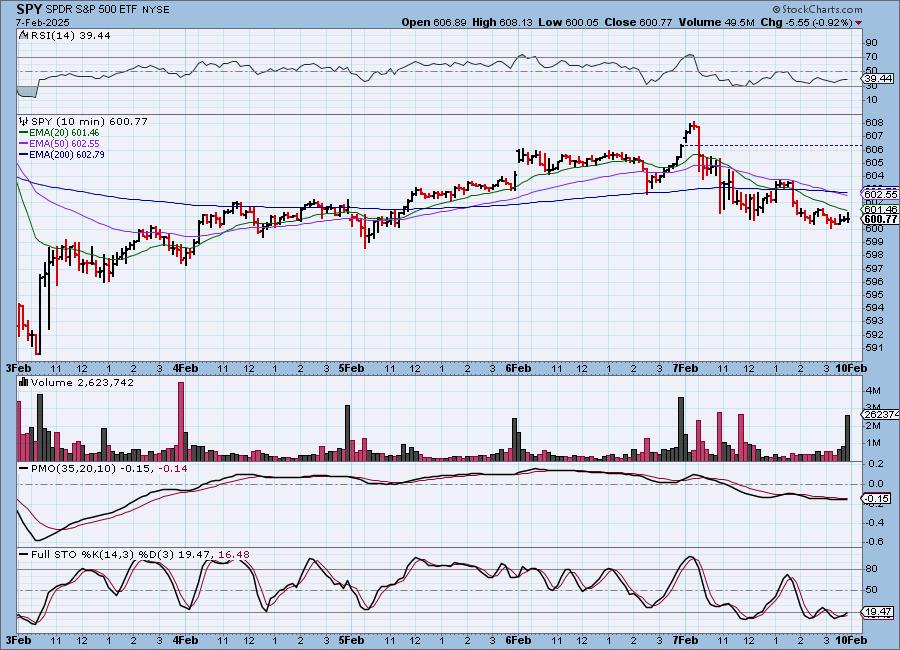Click the EMA(200) 602.79 legend text

point(67,154)
